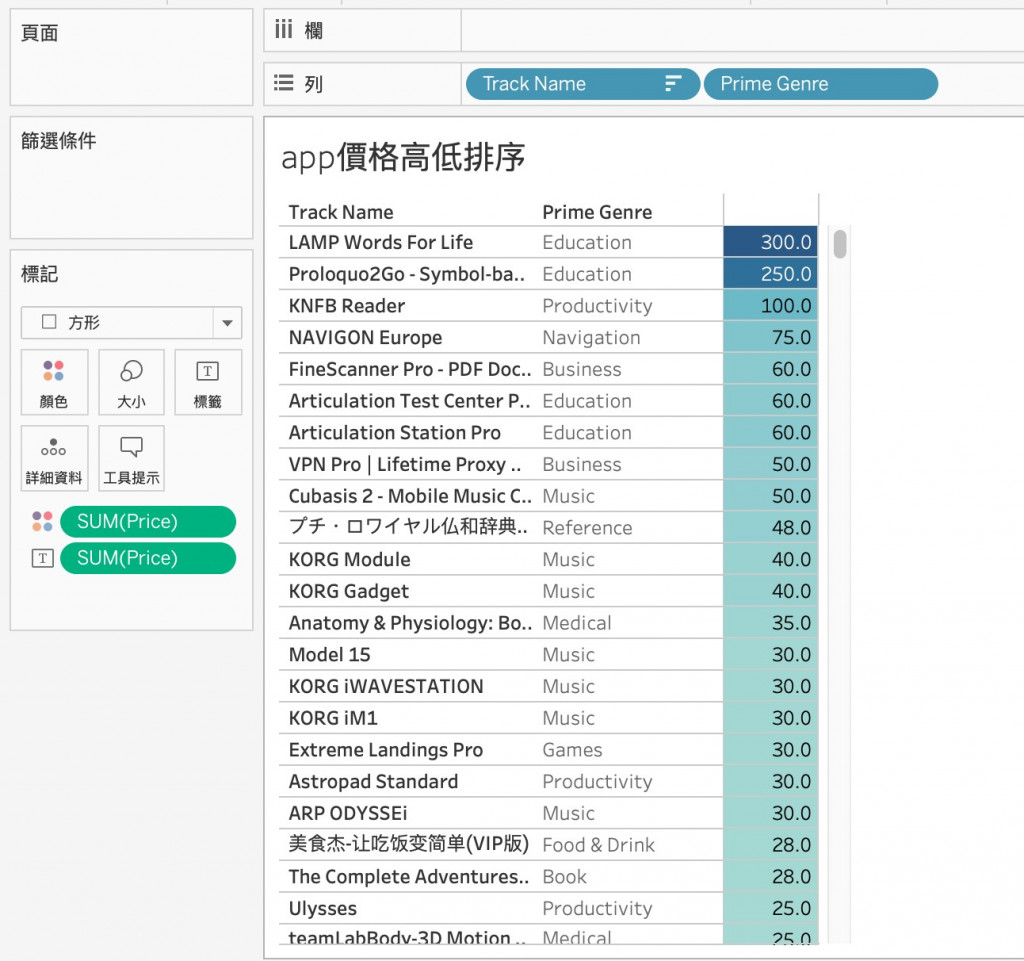
Task: Select the 美食杰-让吃饭变简单(VIP版) row
Action: pos(409,843)
